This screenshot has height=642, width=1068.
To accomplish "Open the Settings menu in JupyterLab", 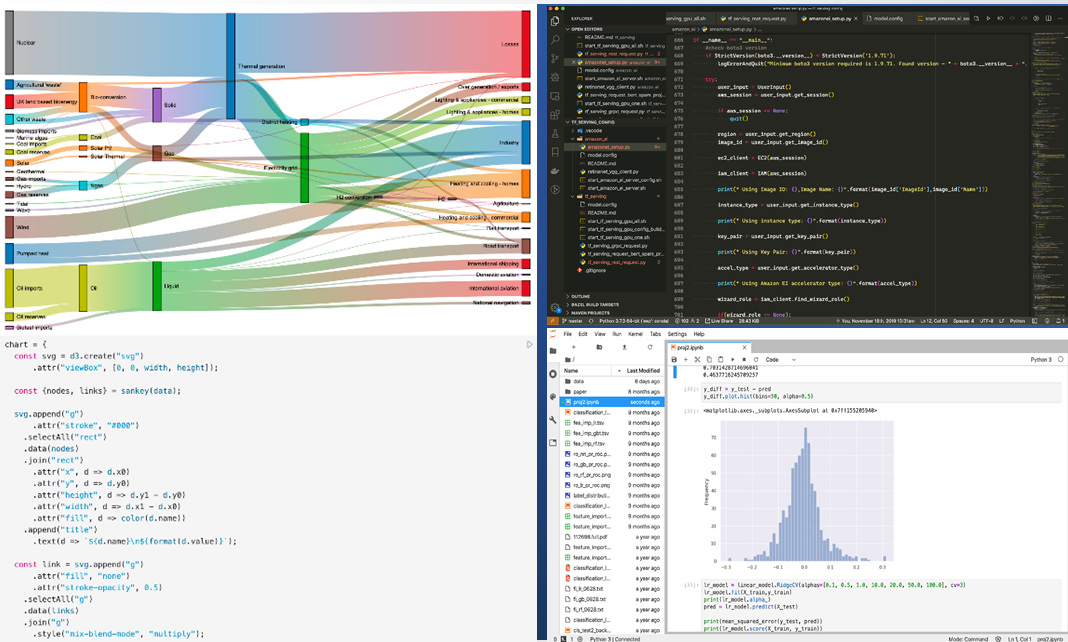I will pos(677,334).
